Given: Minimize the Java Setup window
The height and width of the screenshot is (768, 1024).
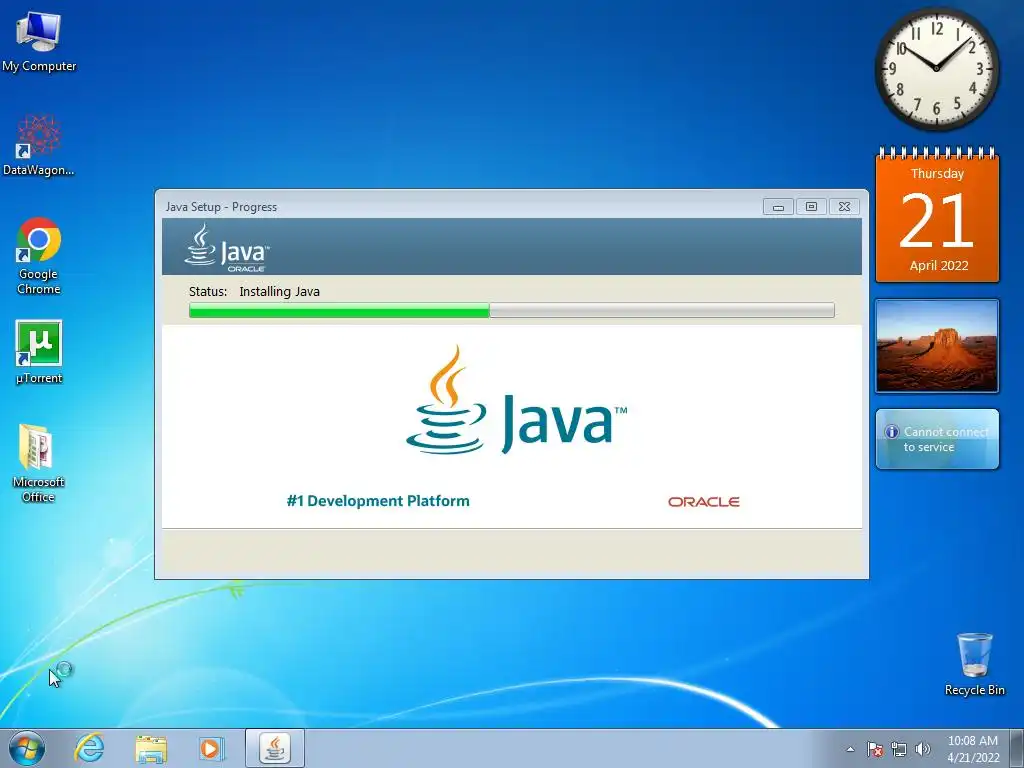Looking at the screenshot, I should 778,207.
